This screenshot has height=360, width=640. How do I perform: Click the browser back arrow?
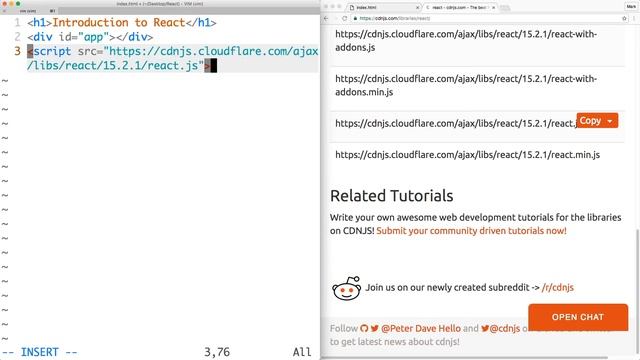(x=326, y=18)
